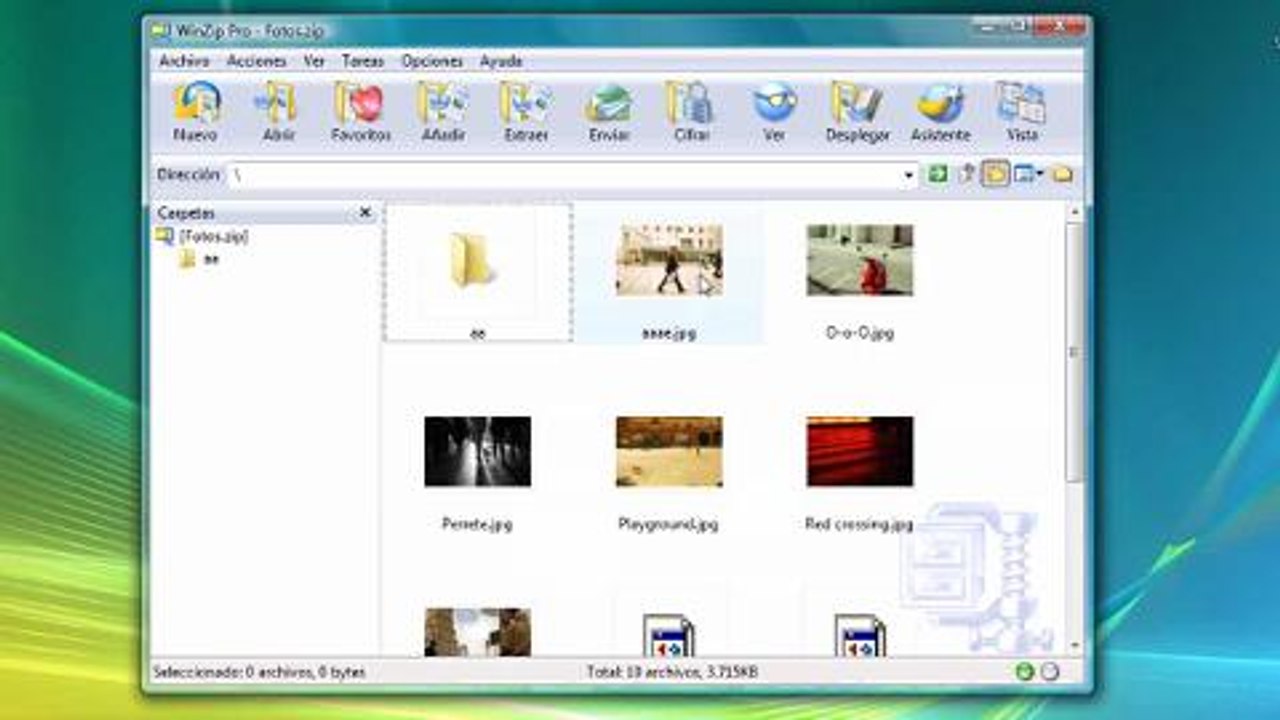Click the Vista toolbar icon
1280x720 pixels.
tap(1022, 112)
